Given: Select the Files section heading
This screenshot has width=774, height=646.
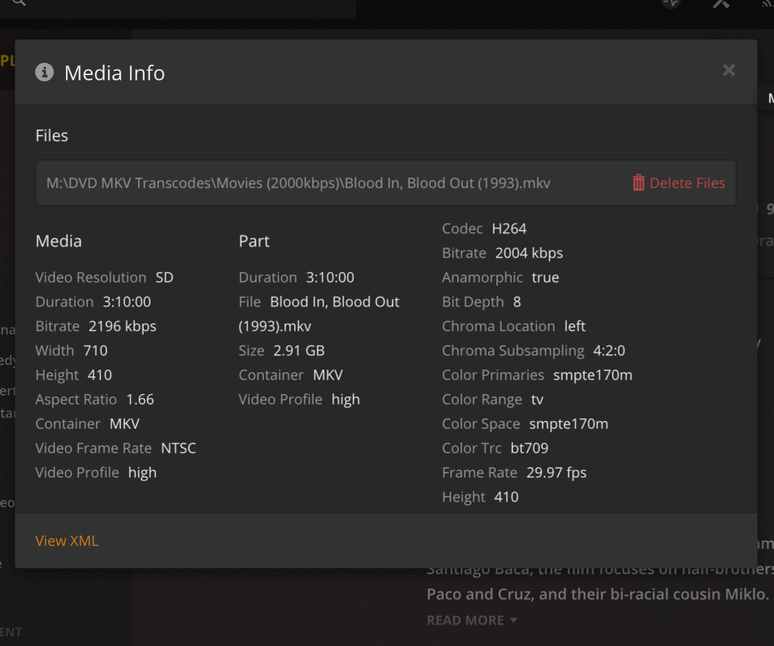Looking at the screenshot, I should pyautogui.click(x=52, y=136).
